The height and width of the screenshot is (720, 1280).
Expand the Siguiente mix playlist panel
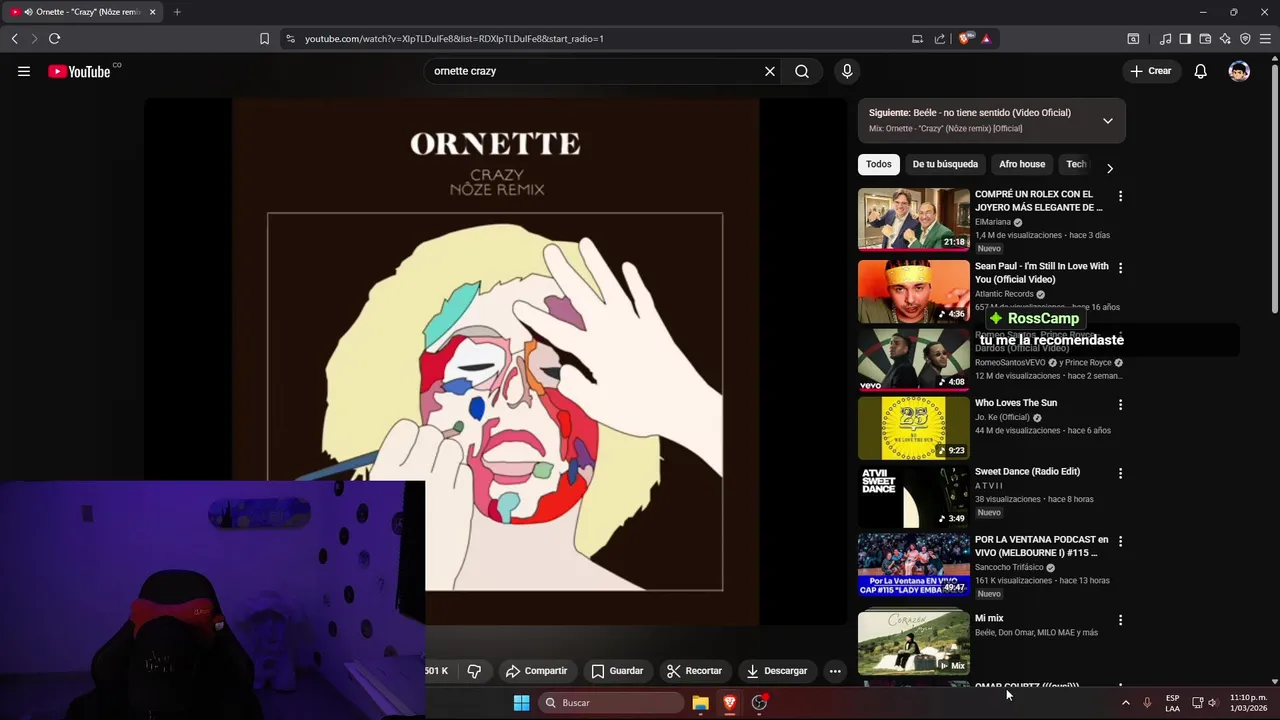(x=1107, y=121)
